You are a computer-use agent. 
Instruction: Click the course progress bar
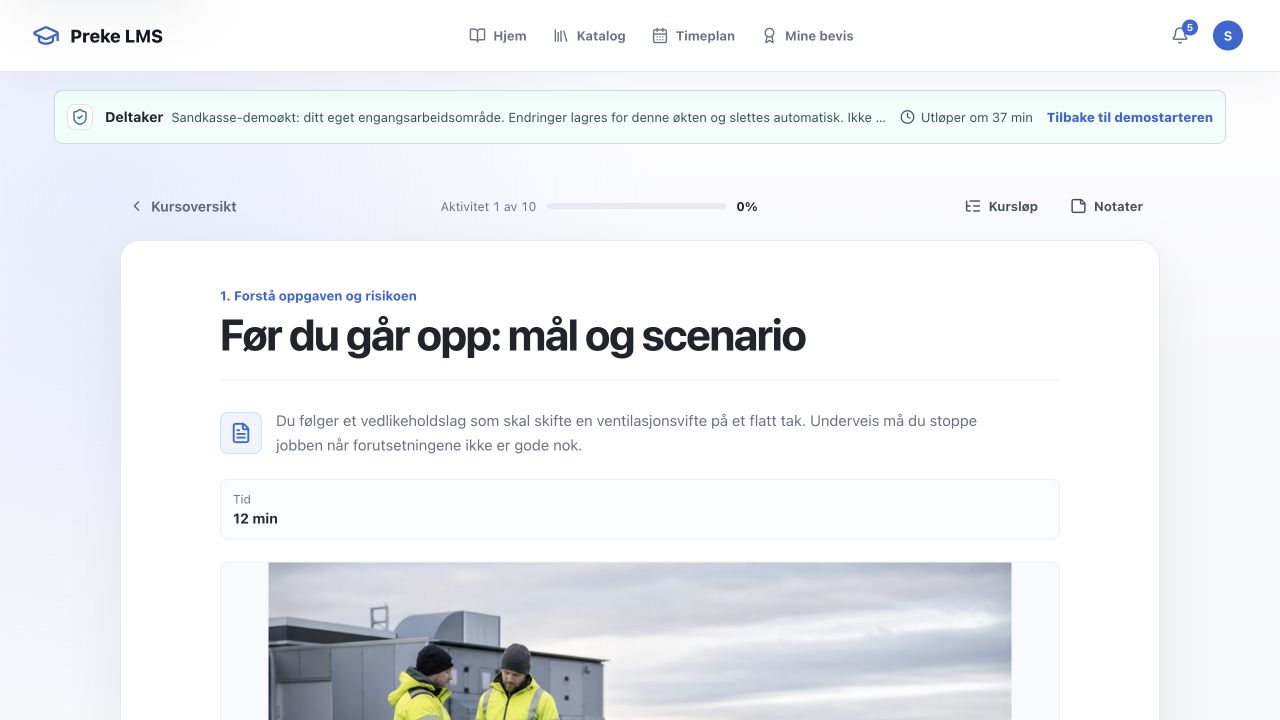click(x=636, y=206)
